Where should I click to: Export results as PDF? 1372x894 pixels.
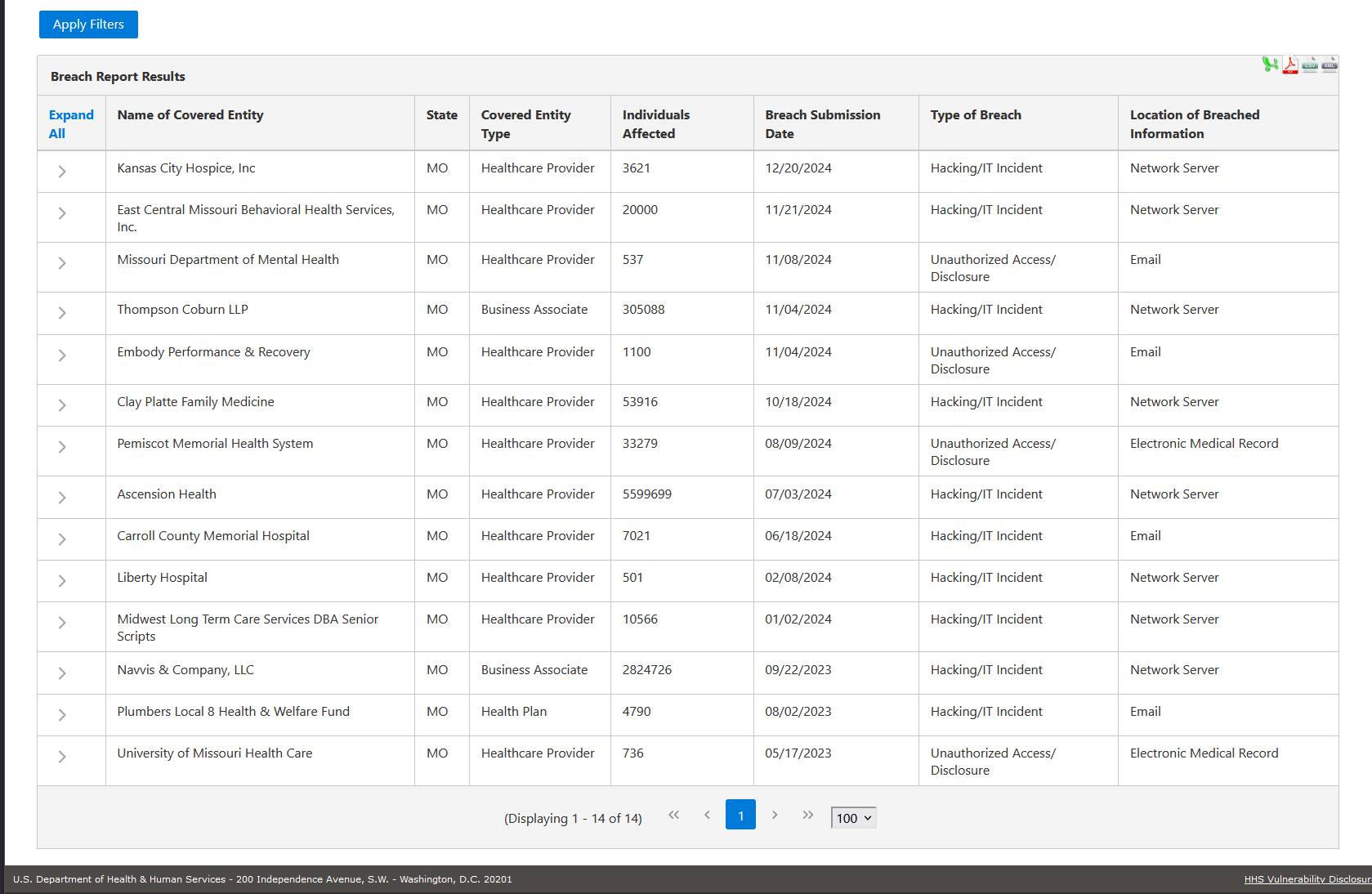[1290, 65]
